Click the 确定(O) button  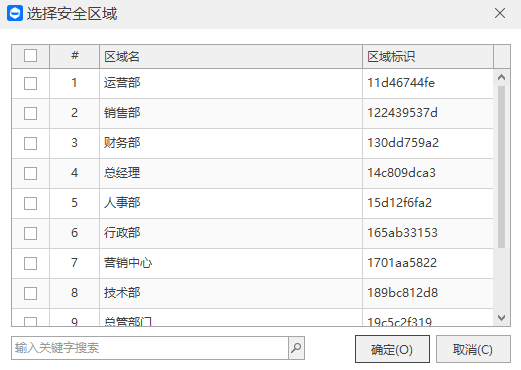click(392, 349)
